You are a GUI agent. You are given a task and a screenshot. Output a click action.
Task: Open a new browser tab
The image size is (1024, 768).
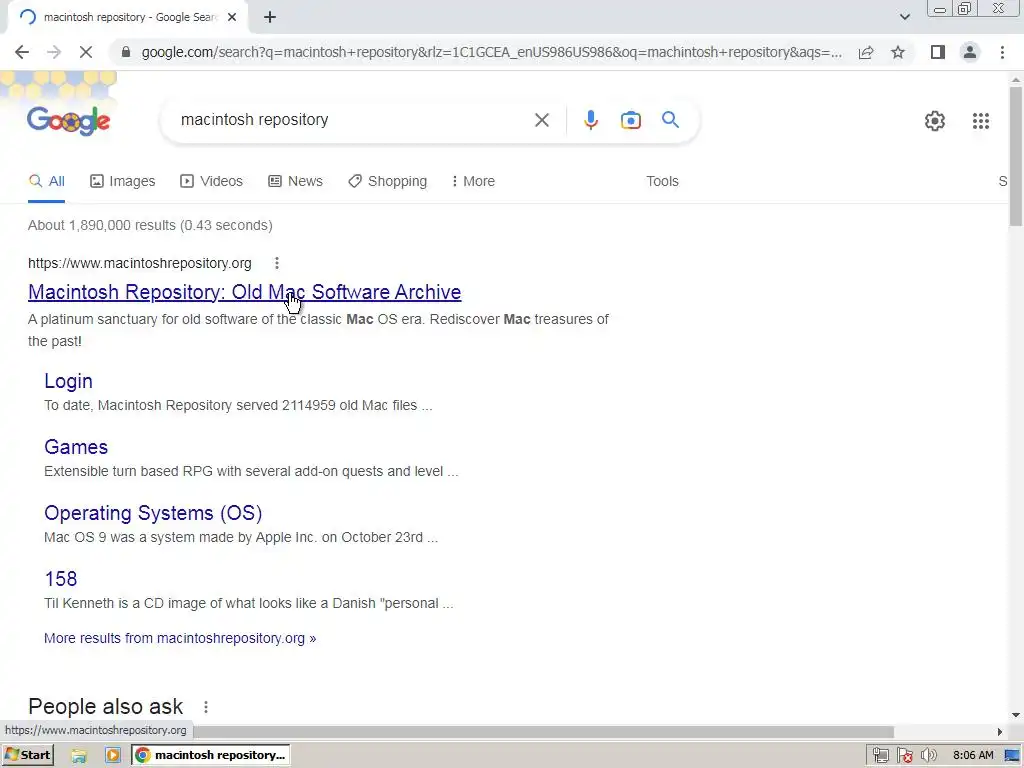pyautogui.click(x=270, y=18)
